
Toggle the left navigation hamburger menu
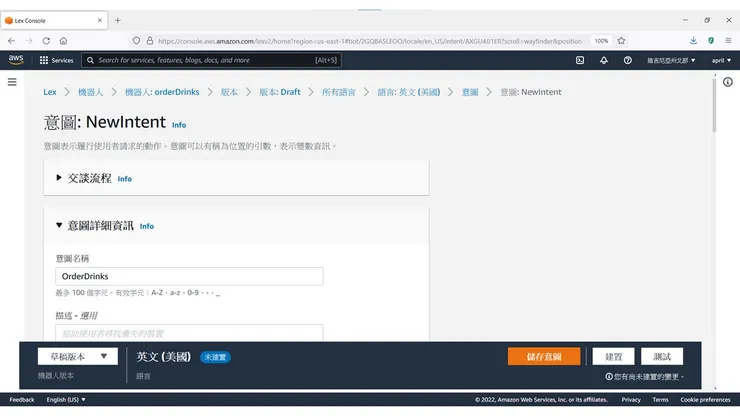[x=12, y=82]
